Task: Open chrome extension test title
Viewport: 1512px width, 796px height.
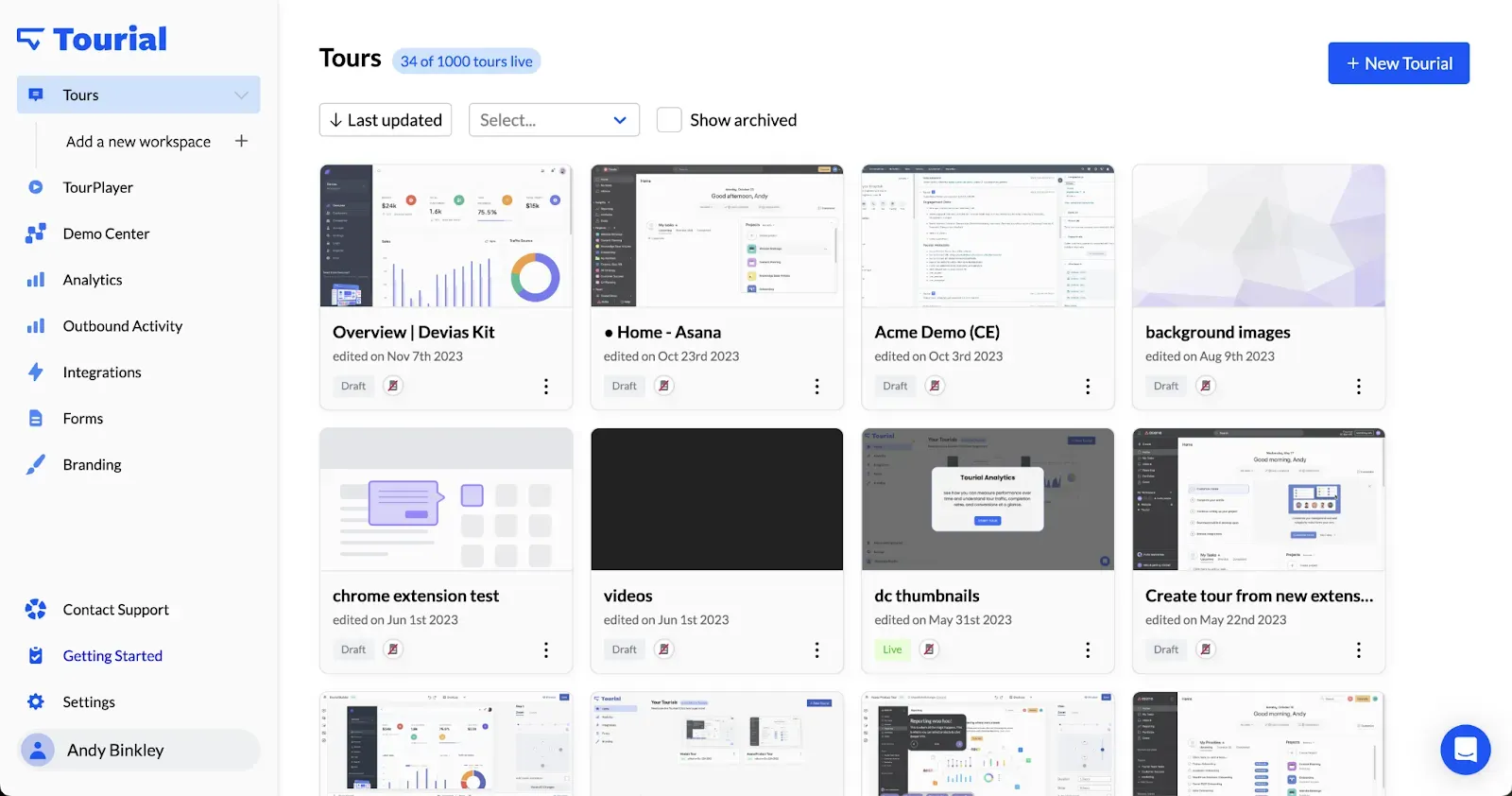Action: click(x=416, y=597)
